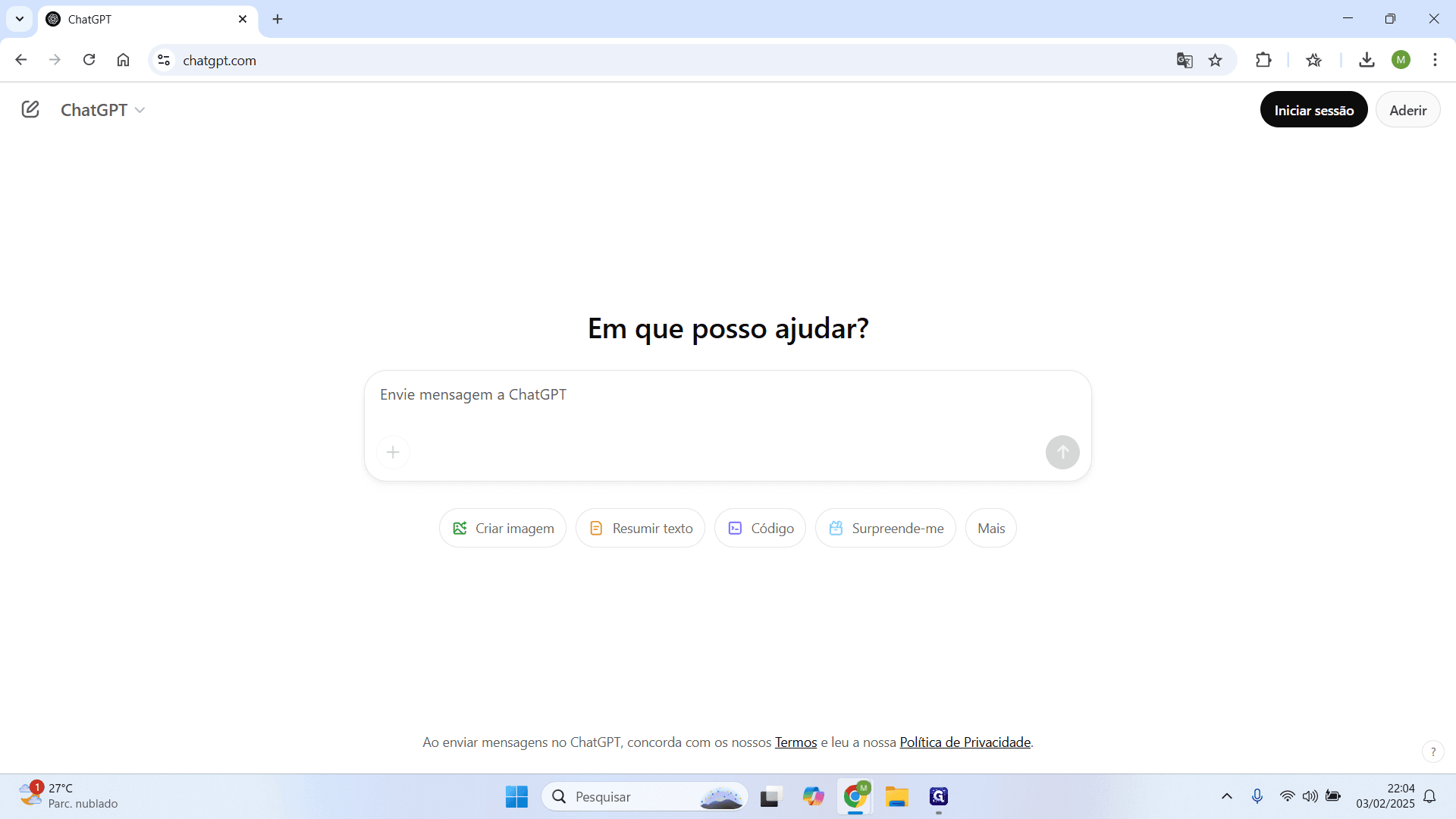Select the ChatGPT browser tab
This screenshot has width=1456, height=819.
click(x=148, y=20)
